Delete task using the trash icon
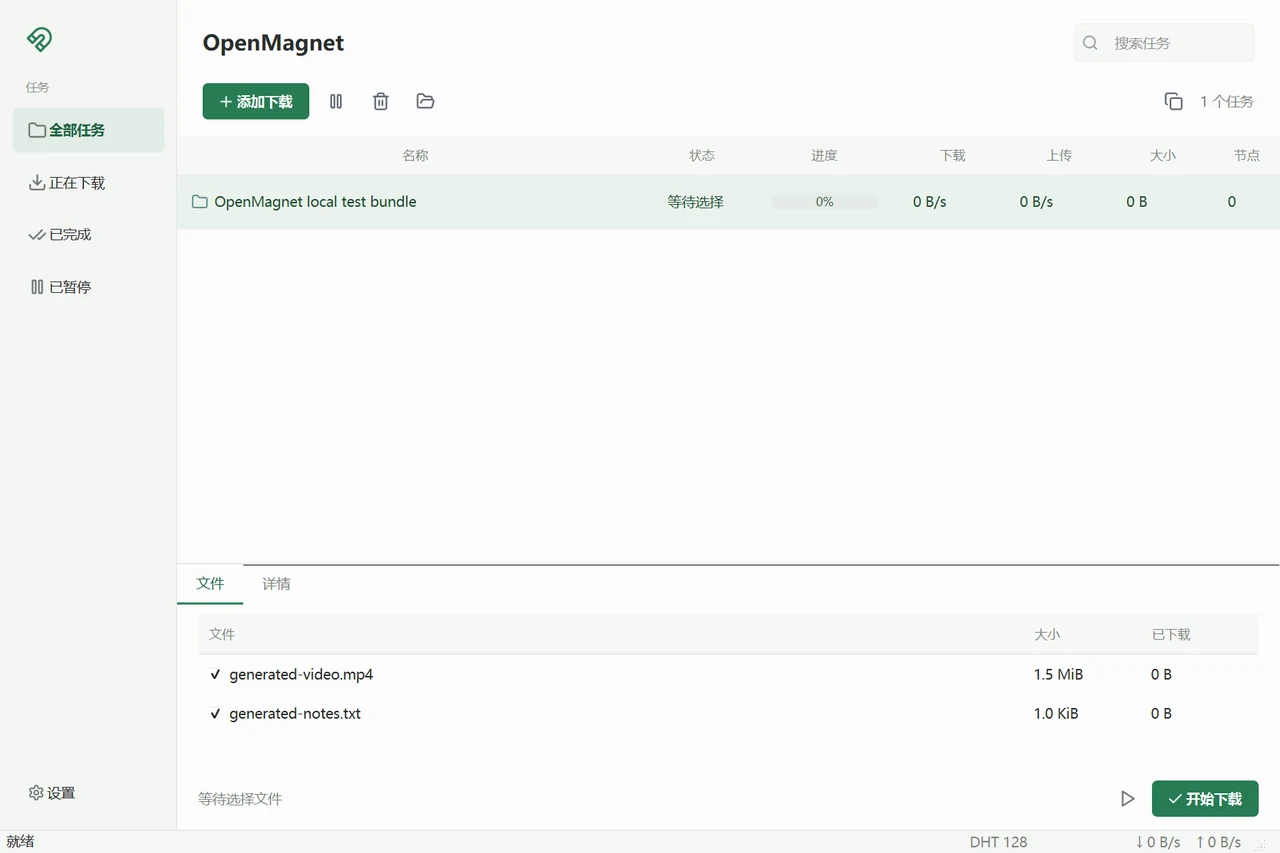Viewport: 1280px width, 853px height. pyautogui.click(x=381, y=101)
